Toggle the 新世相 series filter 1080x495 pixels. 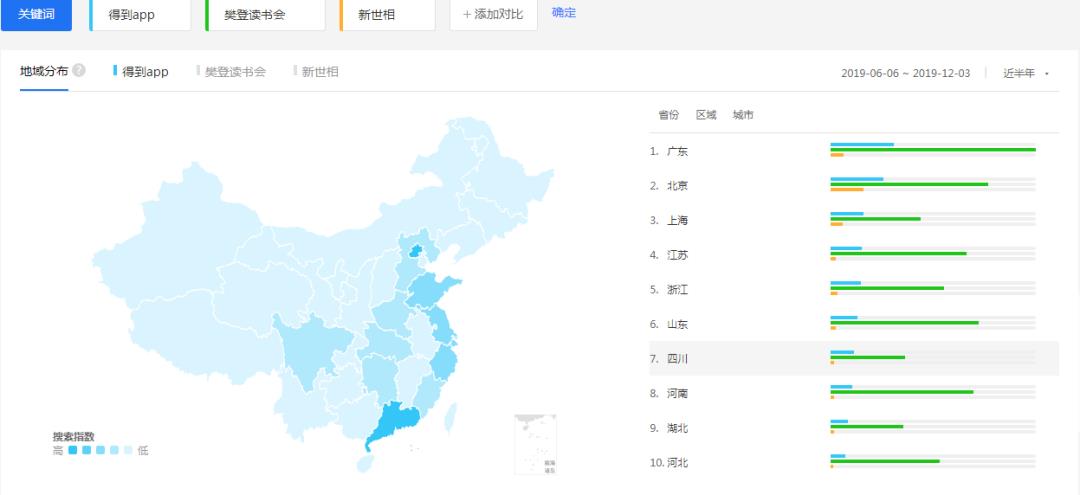(316, 72)
